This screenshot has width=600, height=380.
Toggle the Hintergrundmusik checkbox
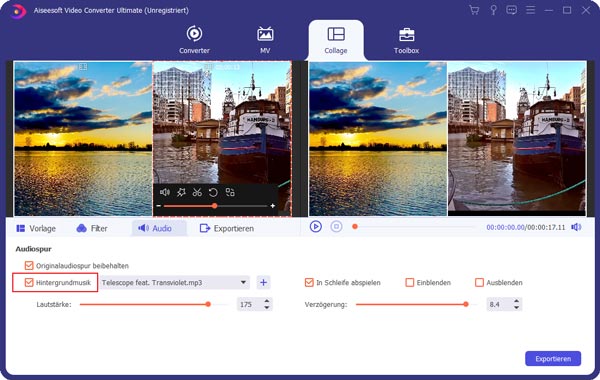[29, 282]
